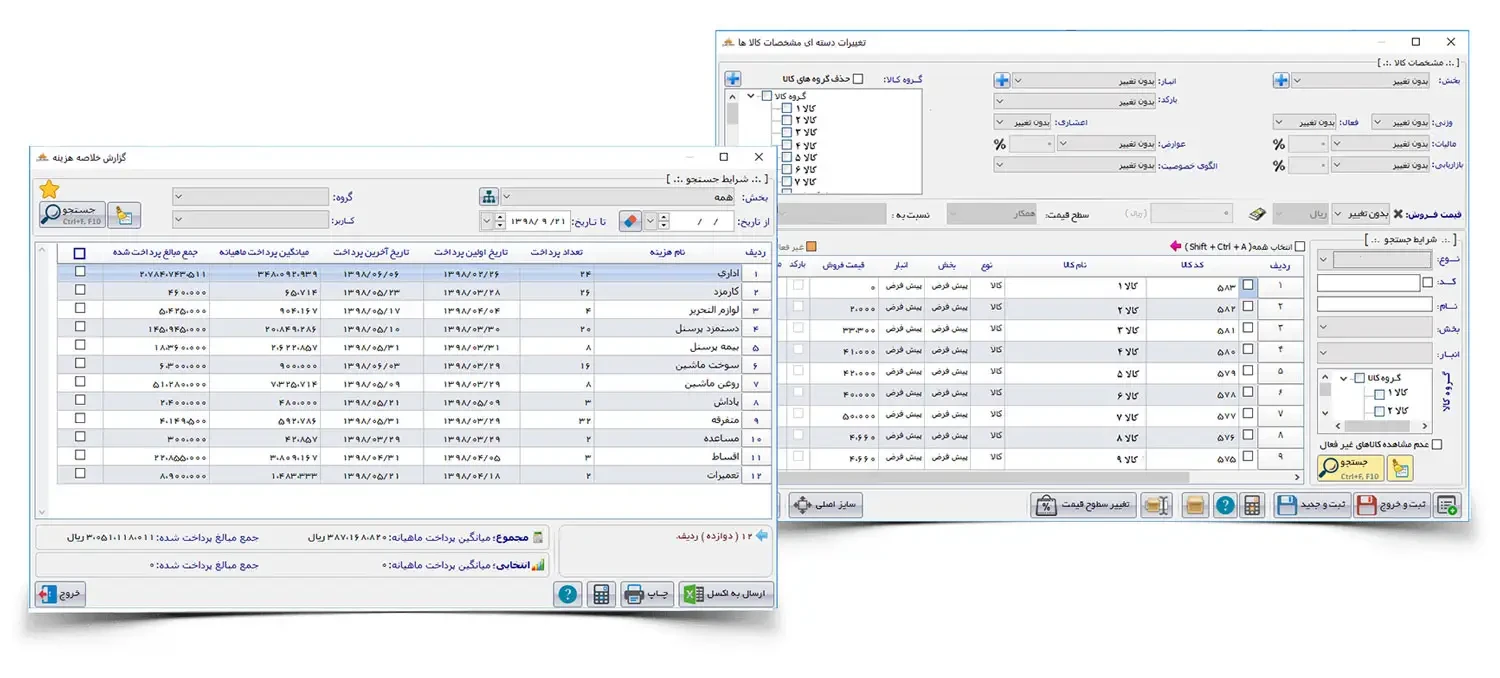Enable the حذف گروه های کالا checkbox
1500x678 pixels.
(857, 78)
